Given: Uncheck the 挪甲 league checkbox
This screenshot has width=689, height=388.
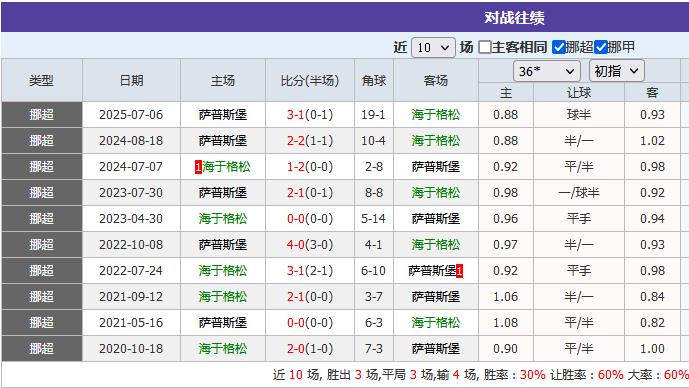Looking at the screenshot, I should 600,47.
